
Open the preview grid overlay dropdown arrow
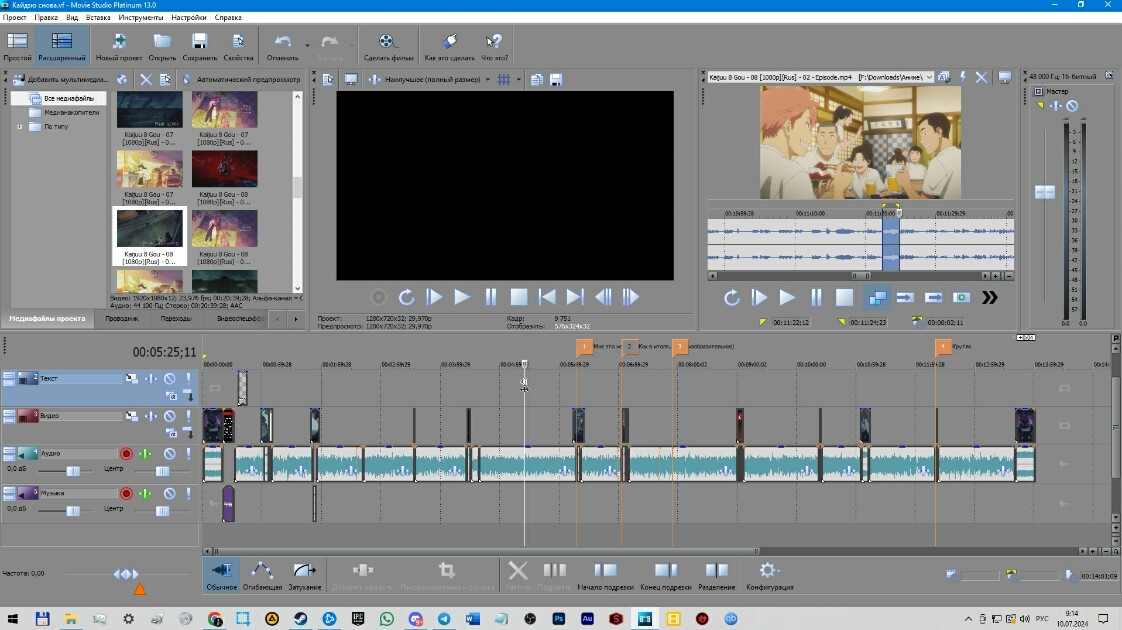point(519,79)
